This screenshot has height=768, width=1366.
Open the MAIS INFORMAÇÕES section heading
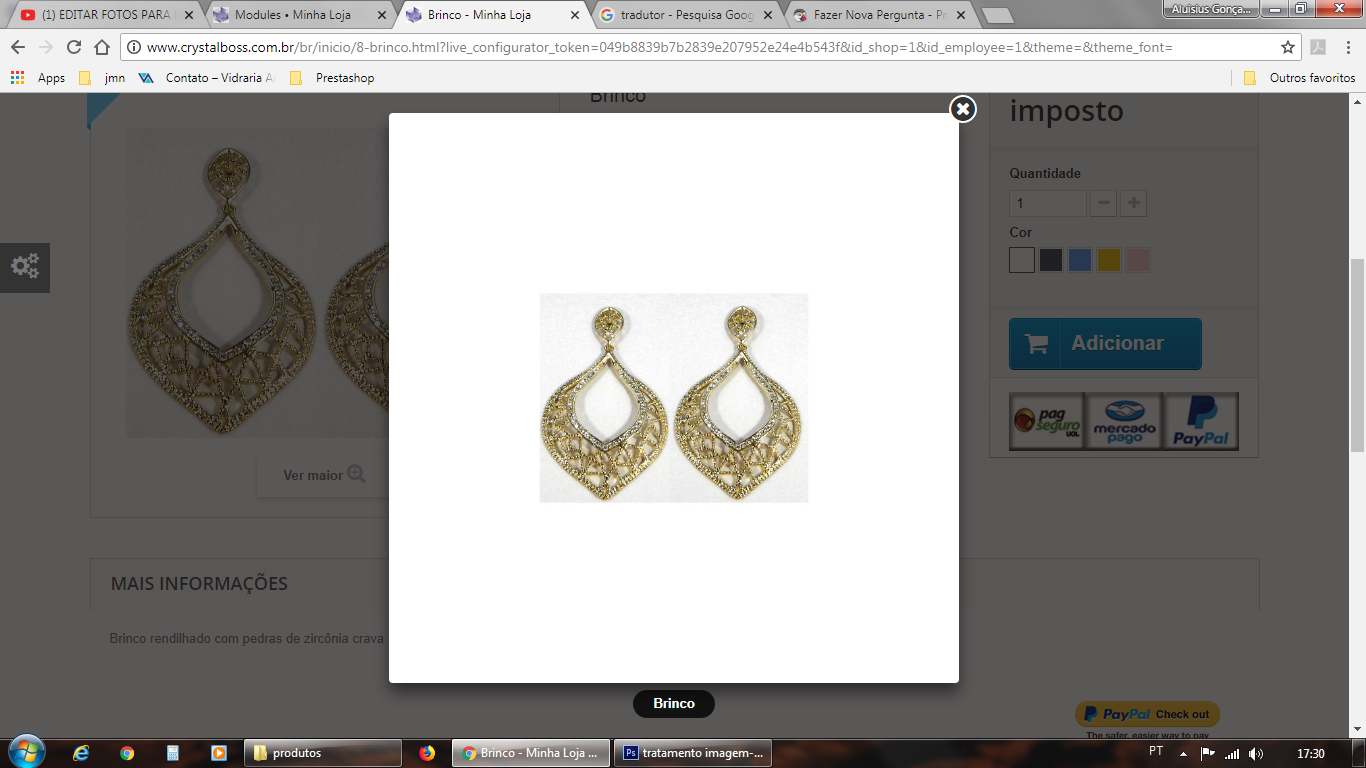coord(199,583)
